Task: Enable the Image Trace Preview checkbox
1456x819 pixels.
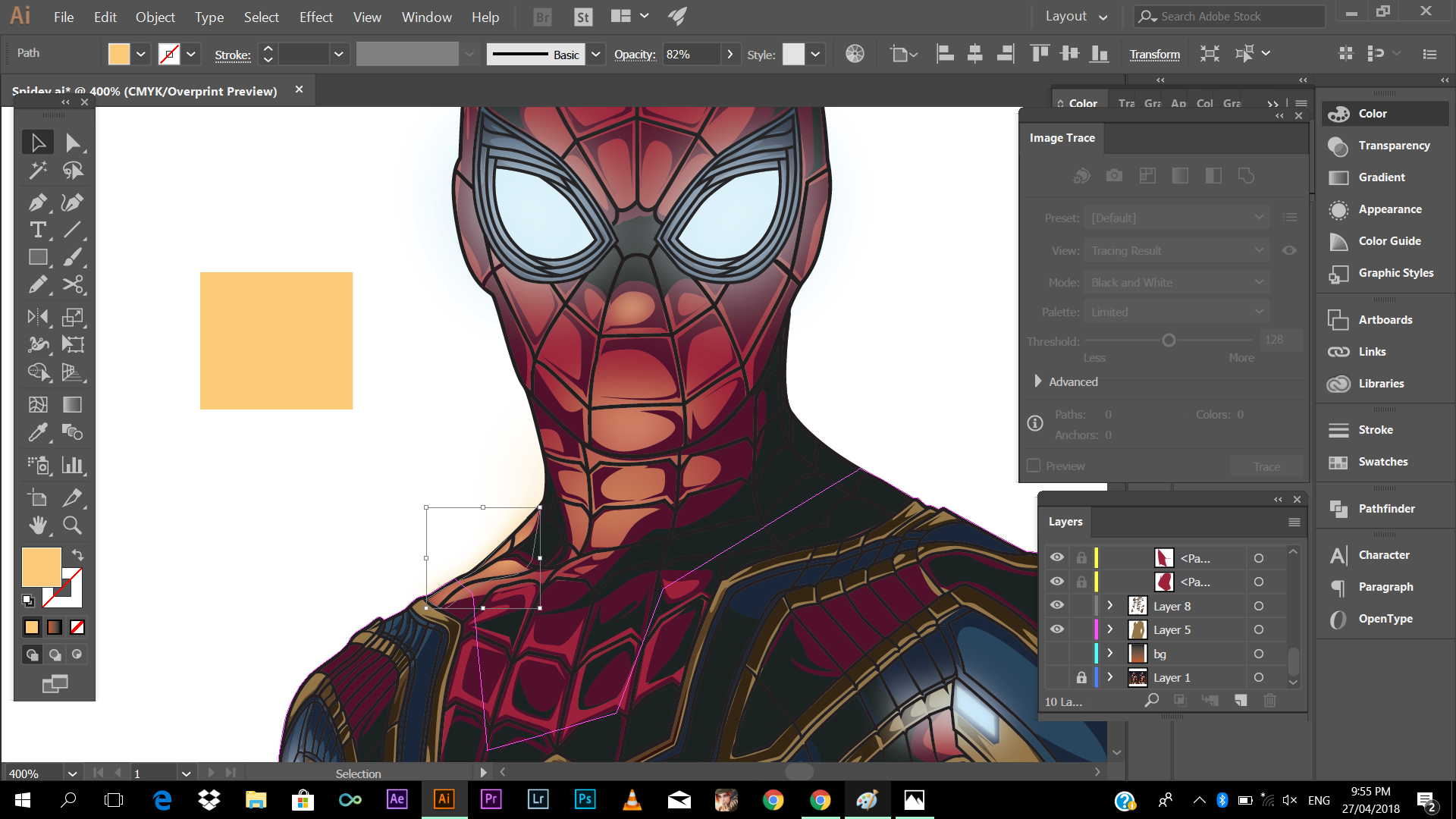Action: pyautogui.click(x=1034, y=466)
